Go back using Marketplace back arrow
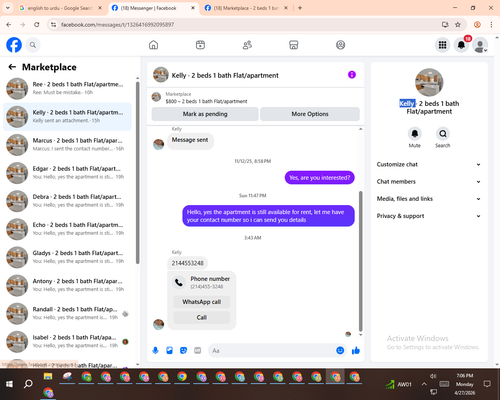This screenshot has width=500, height=400. (12, 67)
